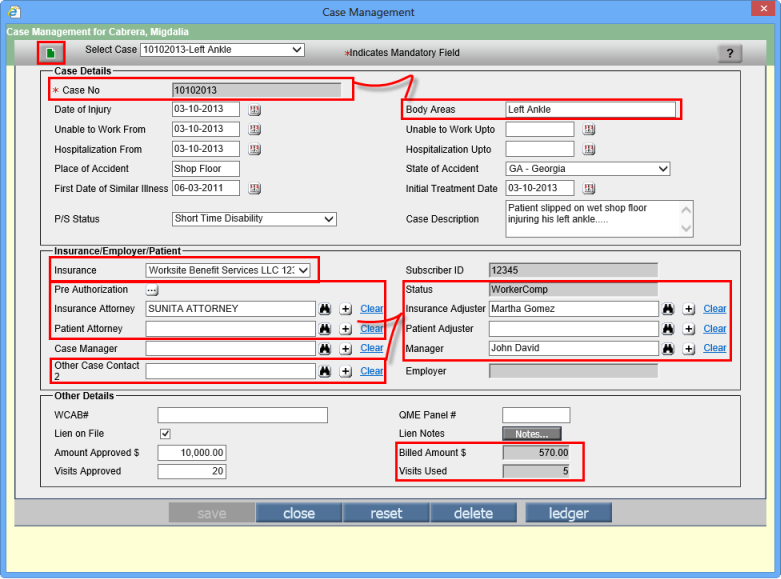Add new Manager with plus icon
The width and height of the screenshot is (781, 579).
point(689,348)
